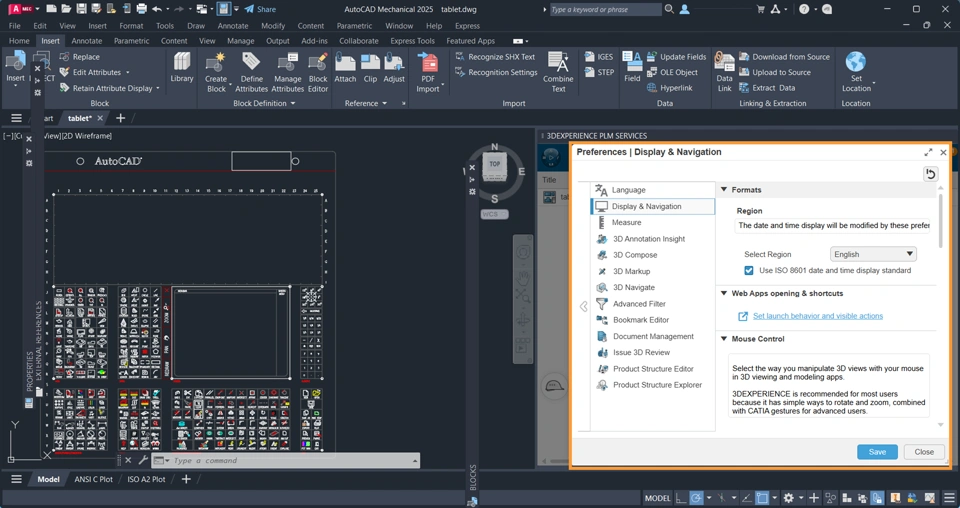Click Share in the title bar
960x508 pixels.
pos(260,9)
